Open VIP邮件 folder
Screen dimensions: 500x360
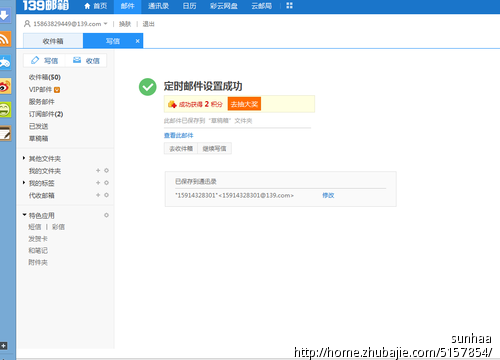coord(40,90)
